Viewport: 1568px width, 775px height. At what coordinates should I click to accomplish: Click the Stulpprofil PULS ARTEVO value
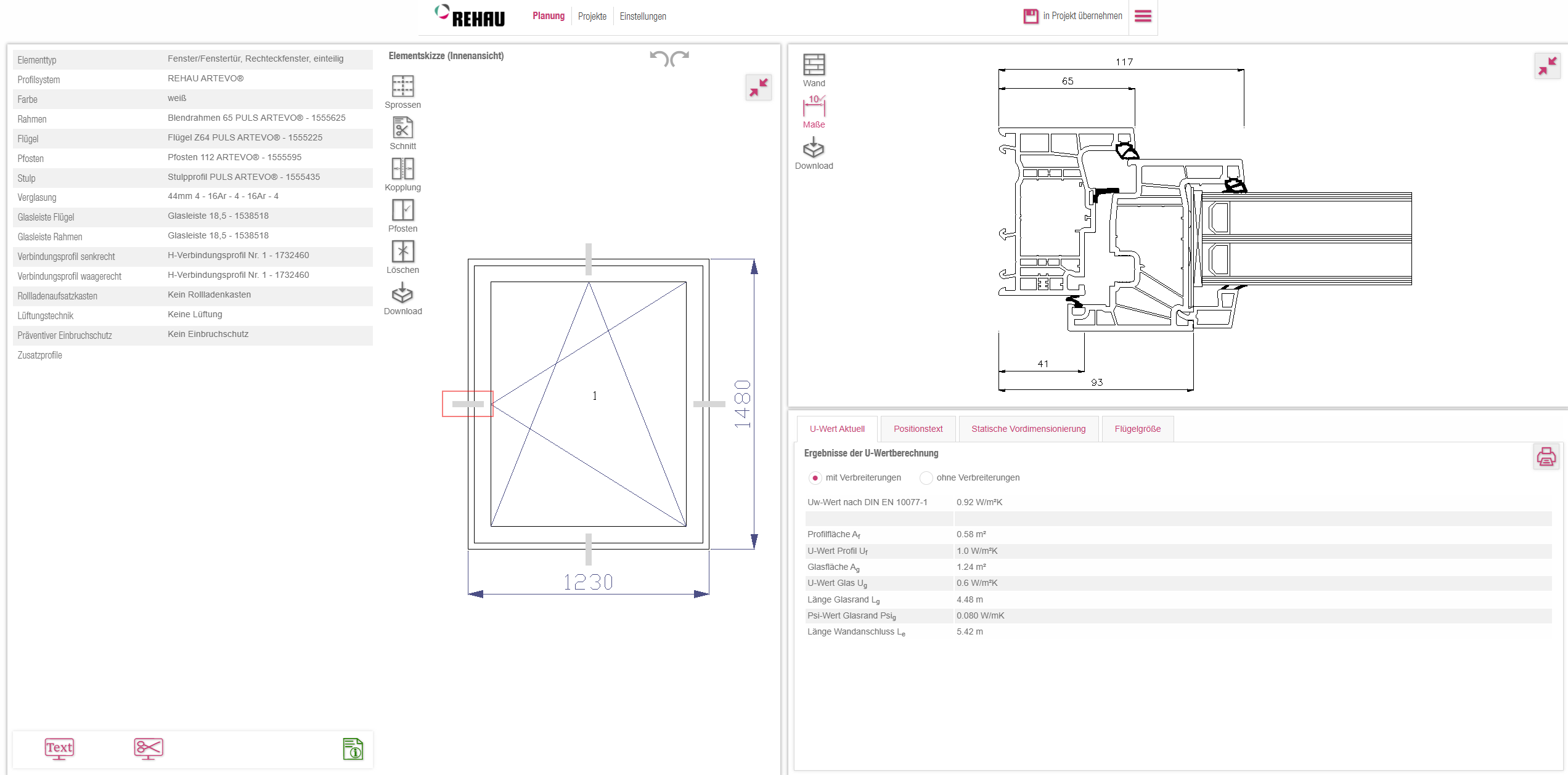pyautogui.click(x=243, y=177)
